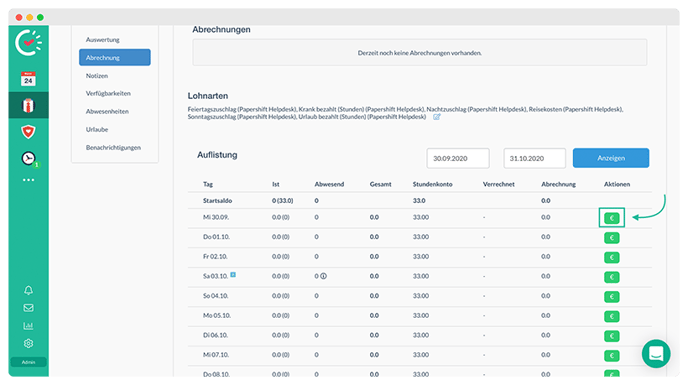Click the Anzeigen button
The image size is (688, 385).
tap(611, 158)
